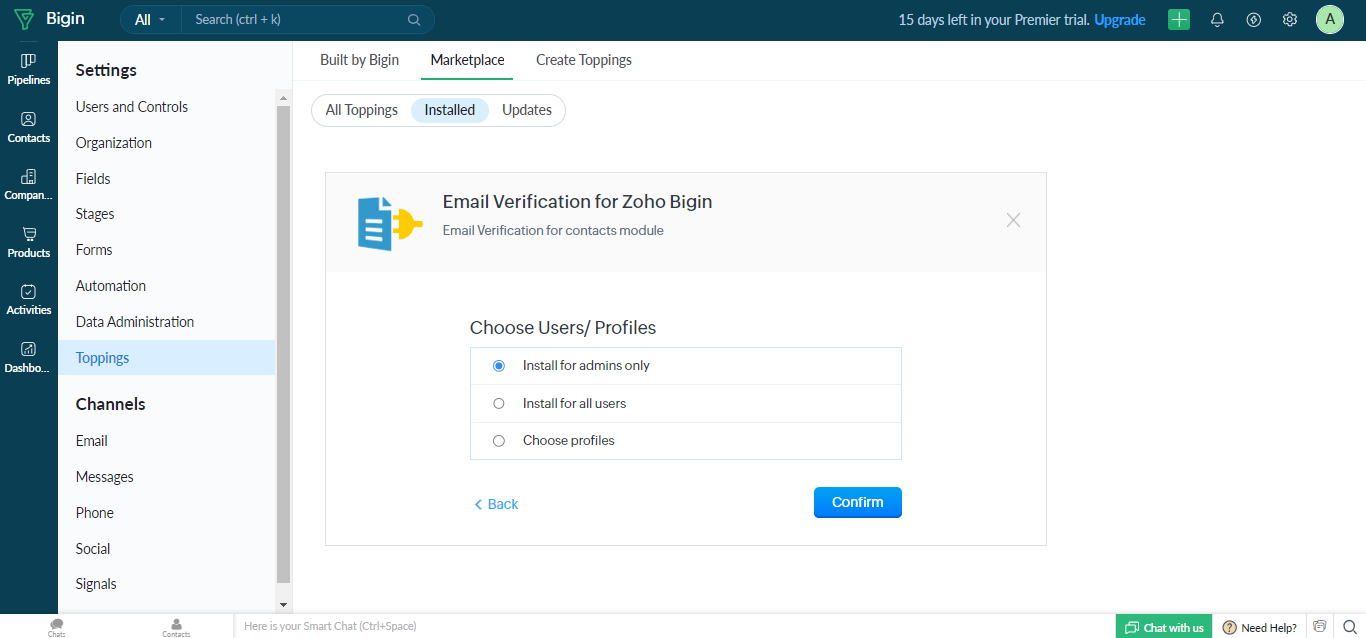This screenshot has height=638, width=1366.
Task: Select the Choose profiles radio option
Action: (499, 441)
